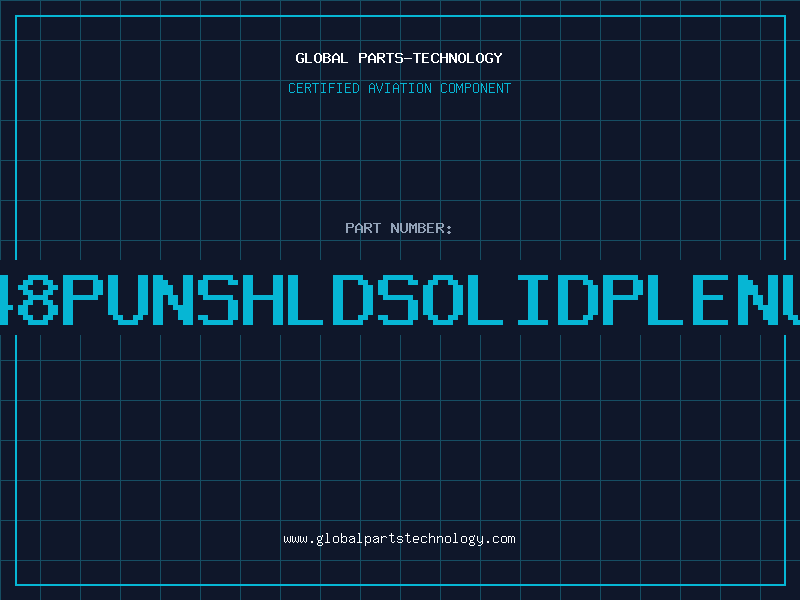Open the www.globalpartstechnology.com link
Screen dimensions: 800x600
point(399,539)
